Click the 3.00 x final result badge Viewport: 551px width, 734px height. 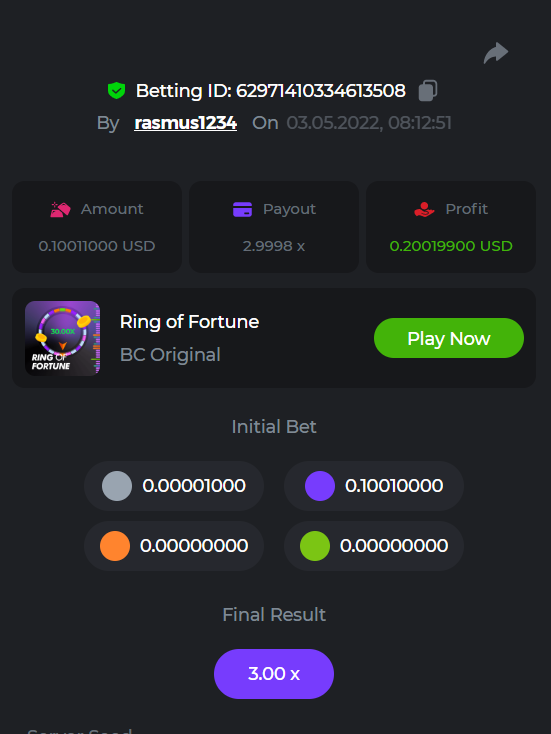click(274, 674)
